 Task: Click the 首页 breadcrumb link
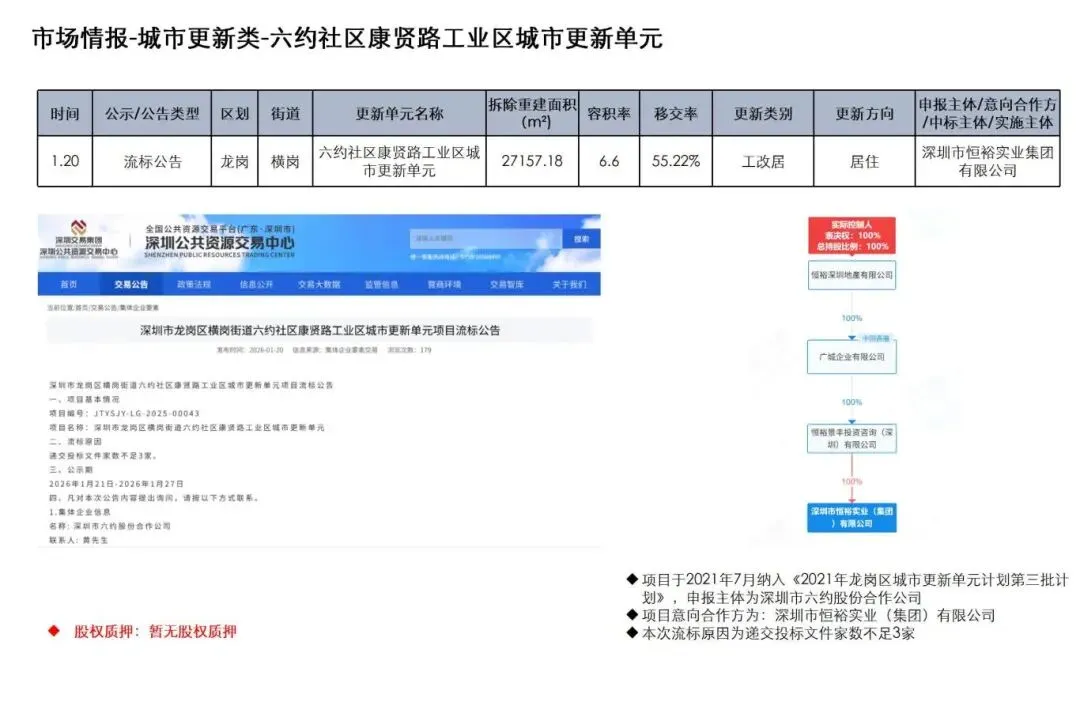coord(81,308)
